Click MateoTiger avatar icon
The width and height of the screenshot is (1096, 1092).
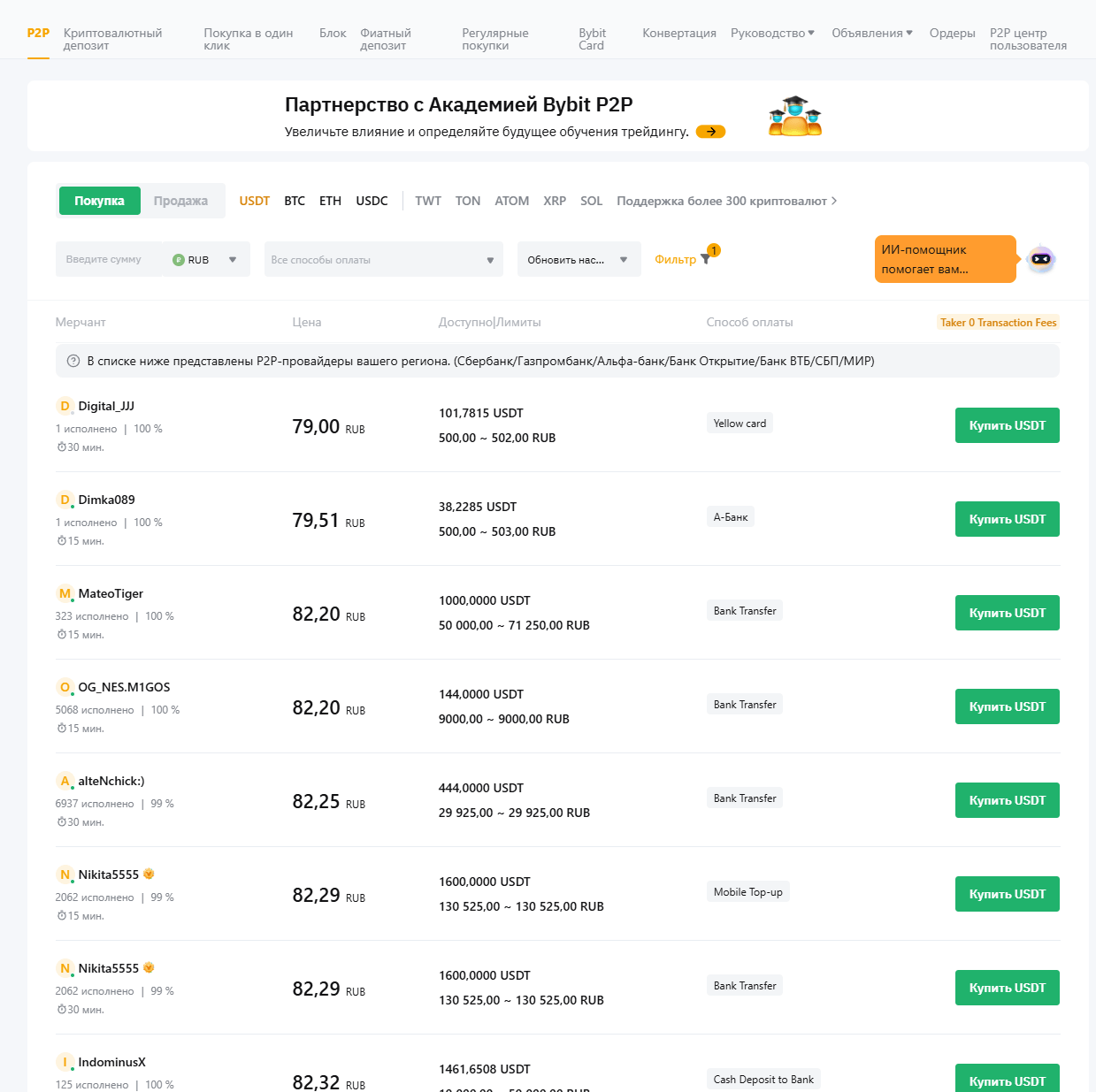tap(65, 593)
